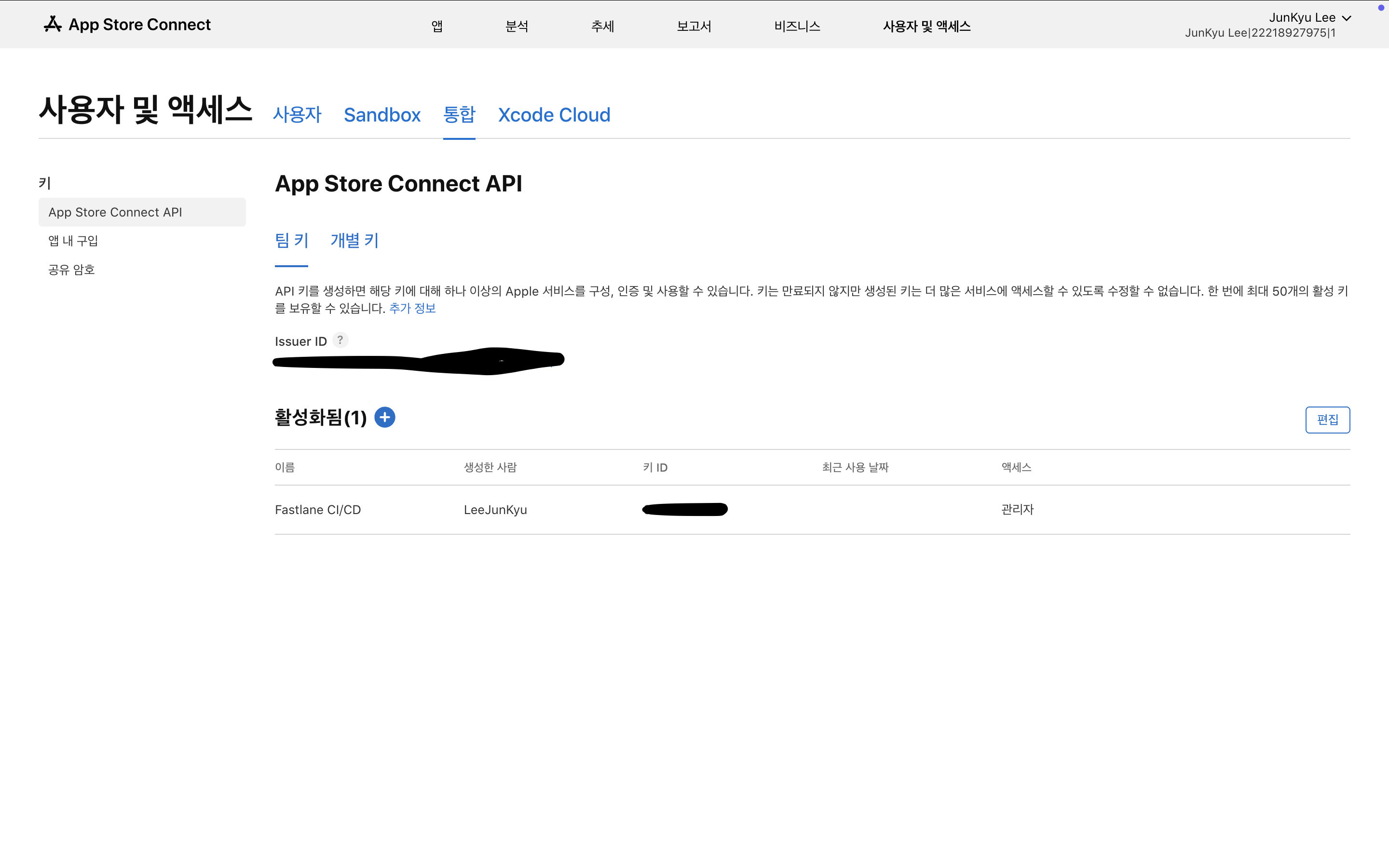Click the 생성한 사람 column header
Image resolution: width=1389 pixels, height=868 pixels.
tap(490, 467)
